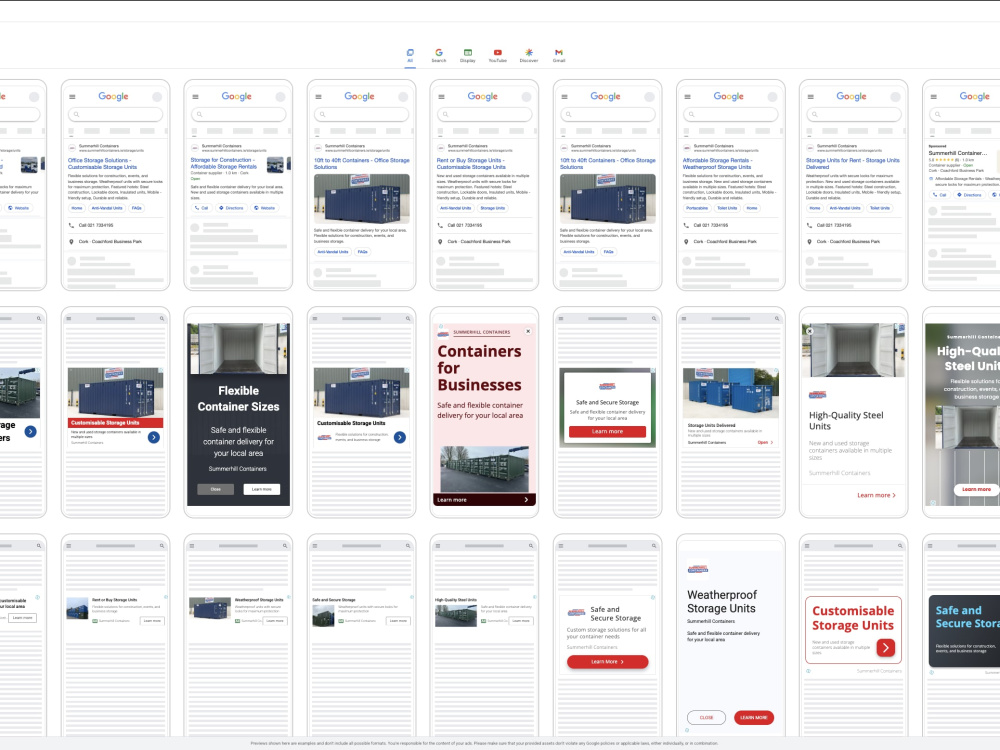Switch to the Search previews tab

(439, 55)
